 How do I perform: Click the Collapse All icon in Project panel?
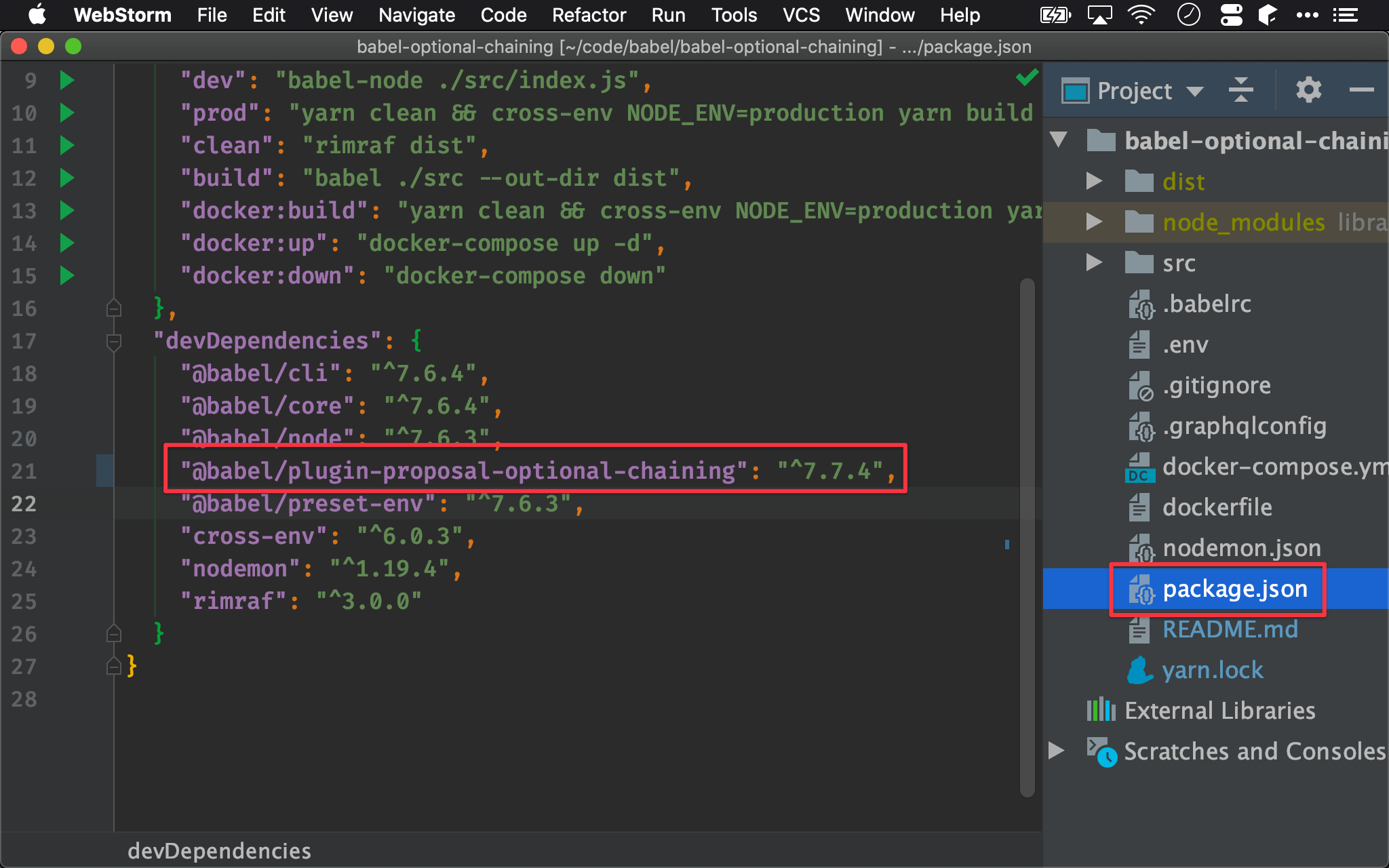click(x=1240, y=90)
